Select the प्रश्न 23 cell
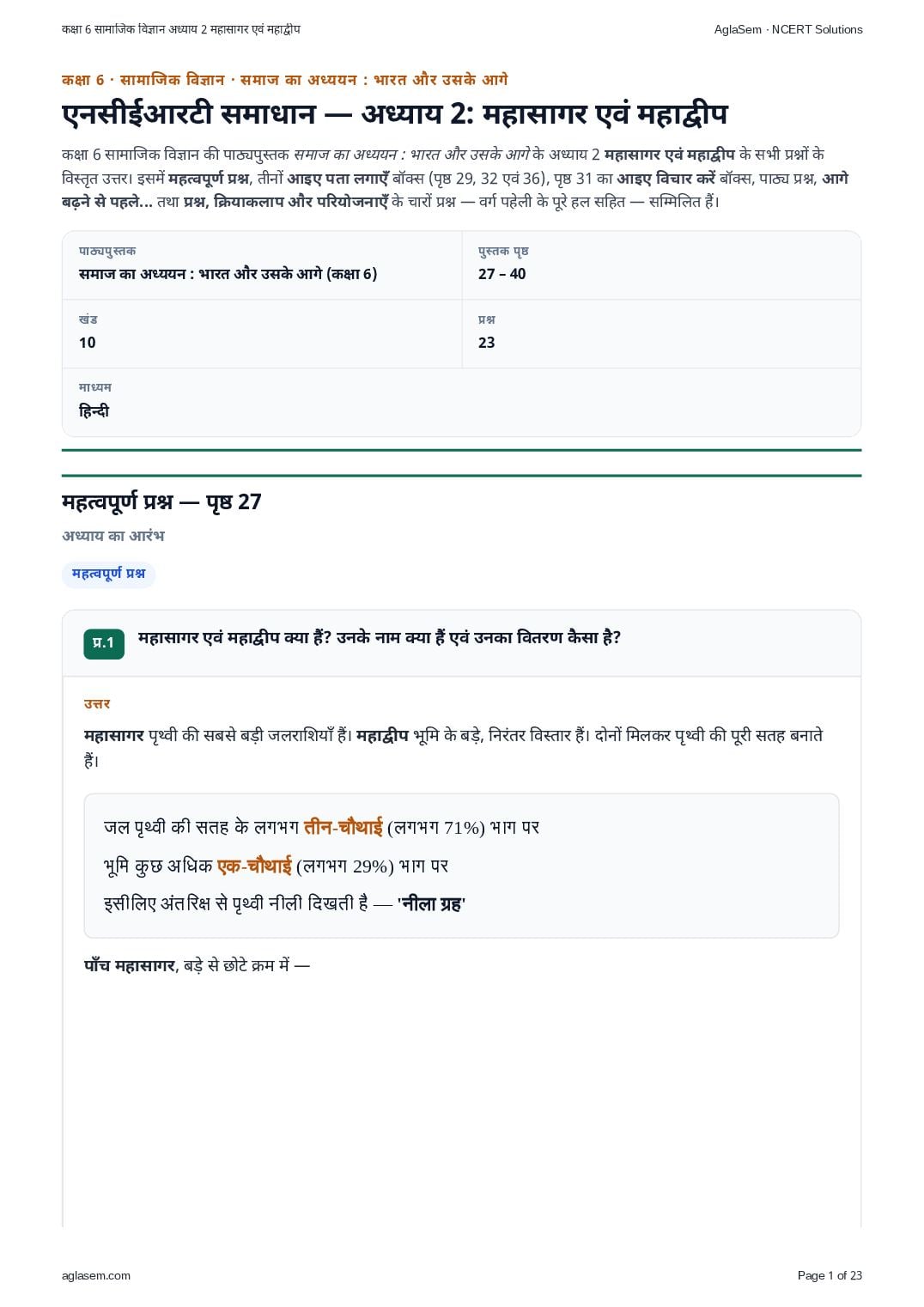Screen dimensions: 924x1307 (661, 333)
